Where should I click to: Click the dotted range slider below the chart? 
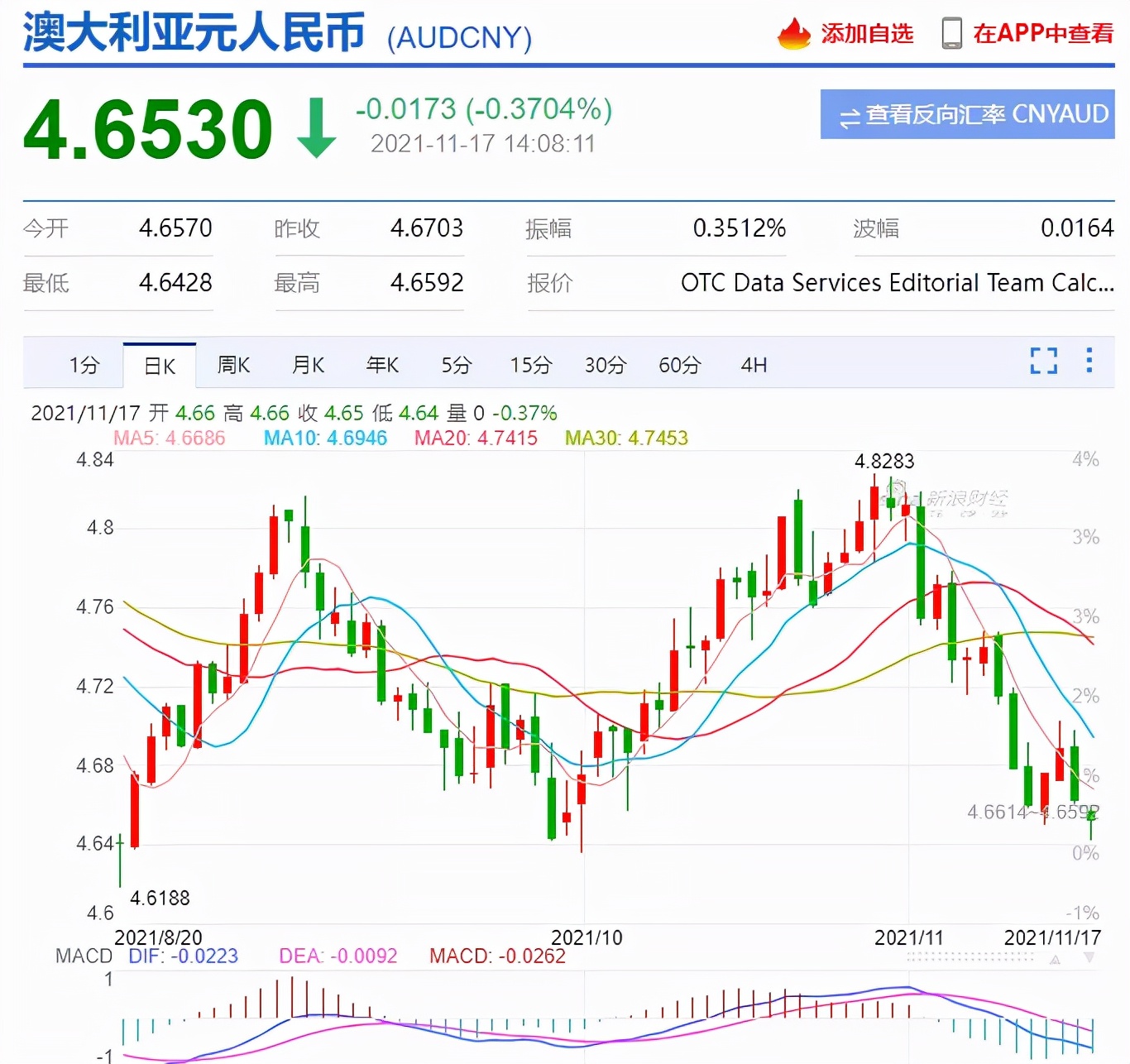[x=970, y=957]
